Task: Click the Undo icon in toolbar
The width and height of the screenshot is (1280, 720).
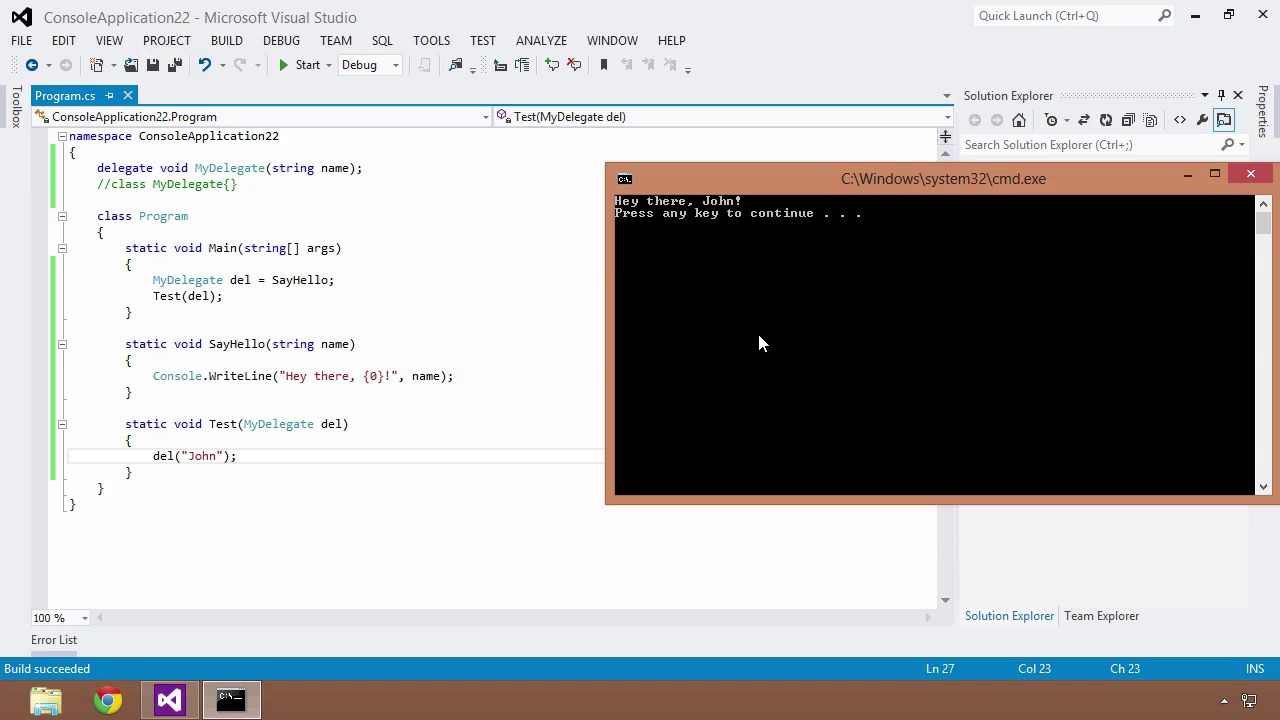Action: coord(204,65)
